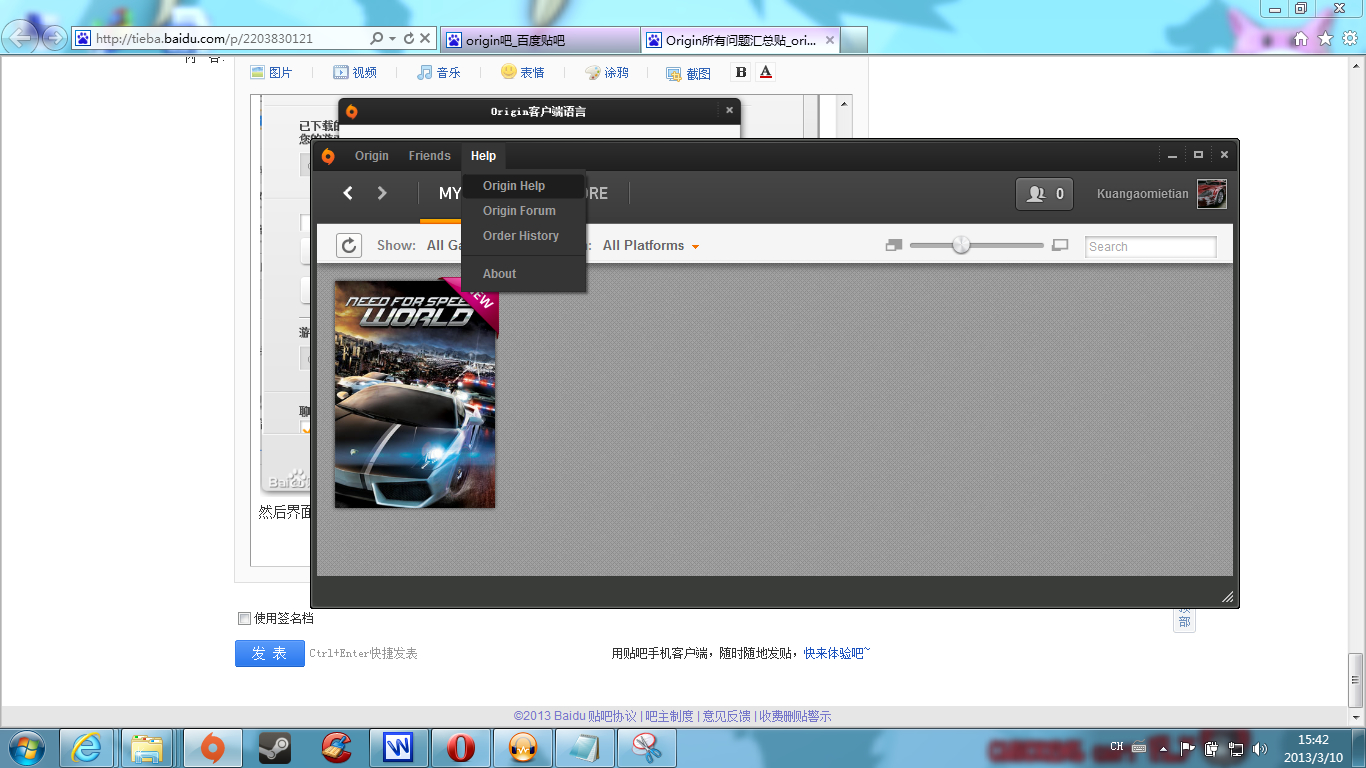This screenshot has width=1366, height=768.
Task: Check the 使用签名档 checkbox
Action: (244, 618)
